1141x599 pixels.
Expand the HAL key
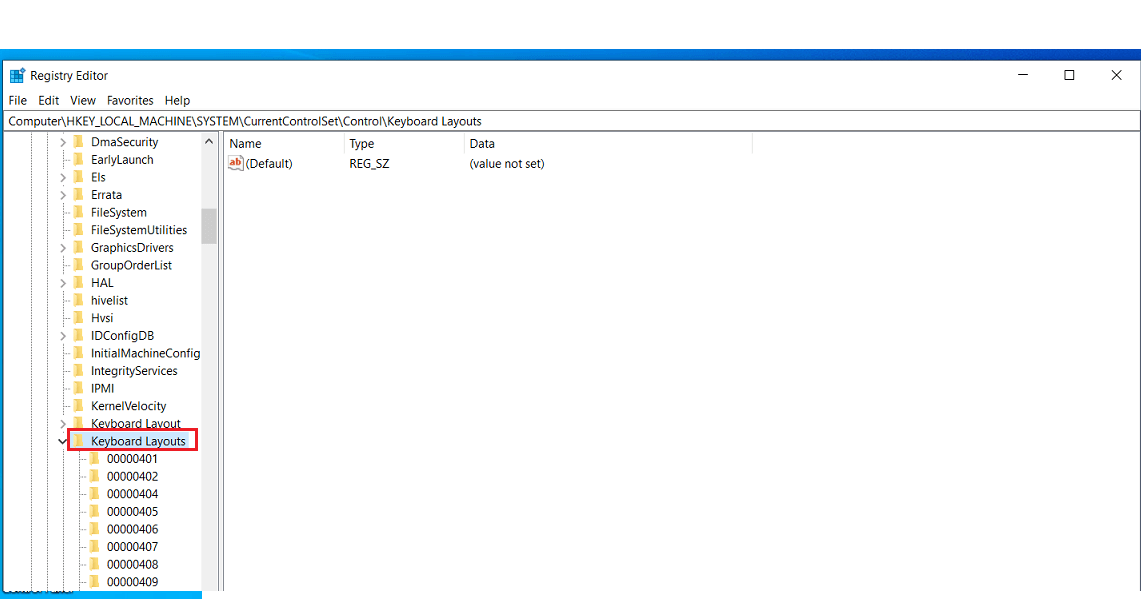point(63,282)
